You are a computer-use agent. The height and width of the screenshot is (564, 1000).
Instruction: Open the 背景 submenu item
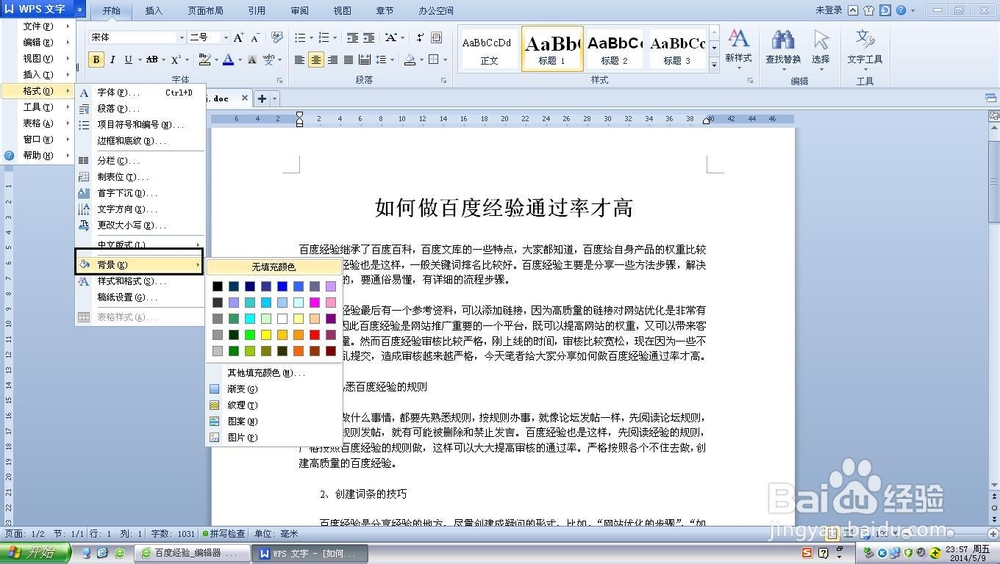tap(139, 264)
